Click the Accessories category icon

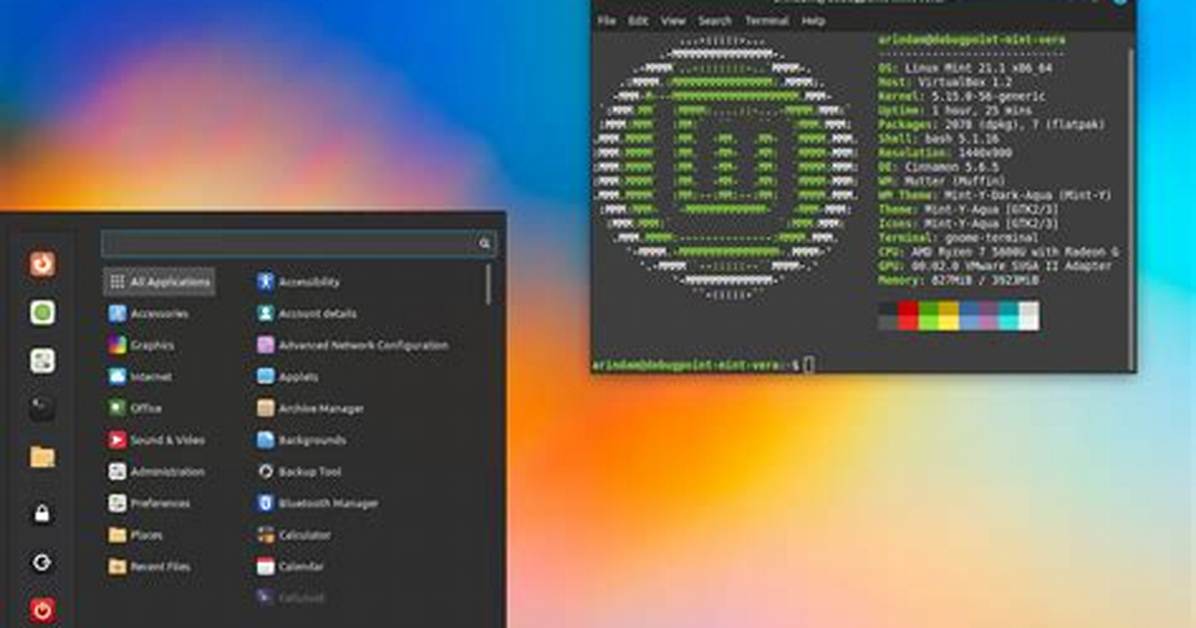point(117,314)
